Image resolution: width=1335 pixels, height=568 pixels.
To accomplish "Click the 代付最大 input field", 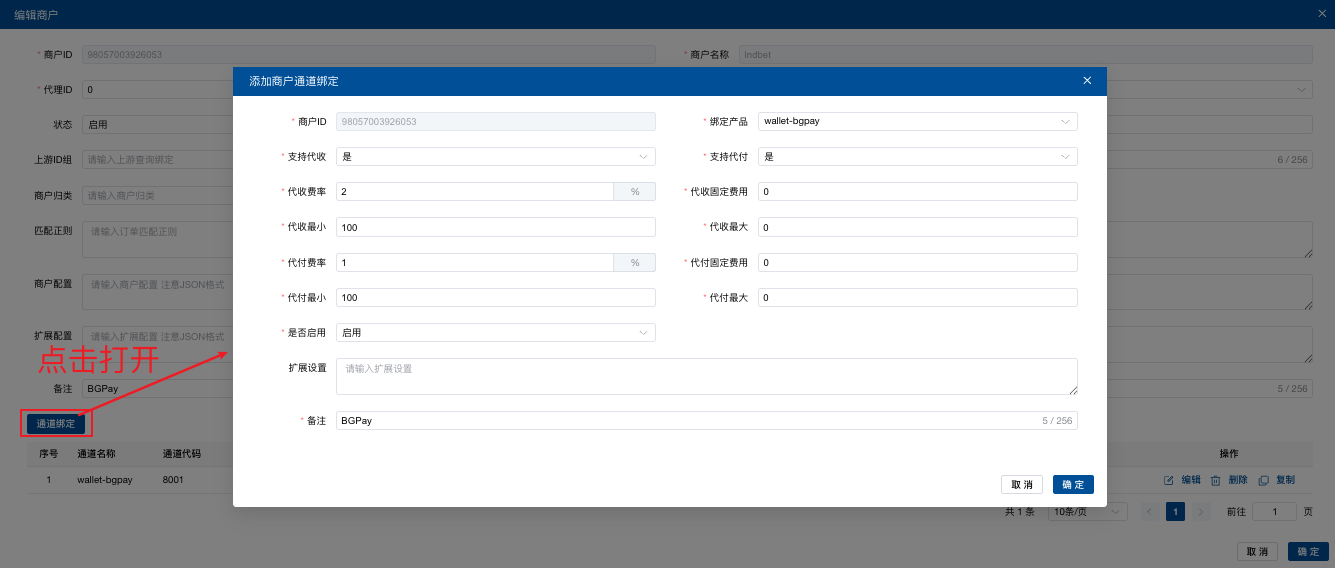I will [917, 297].
